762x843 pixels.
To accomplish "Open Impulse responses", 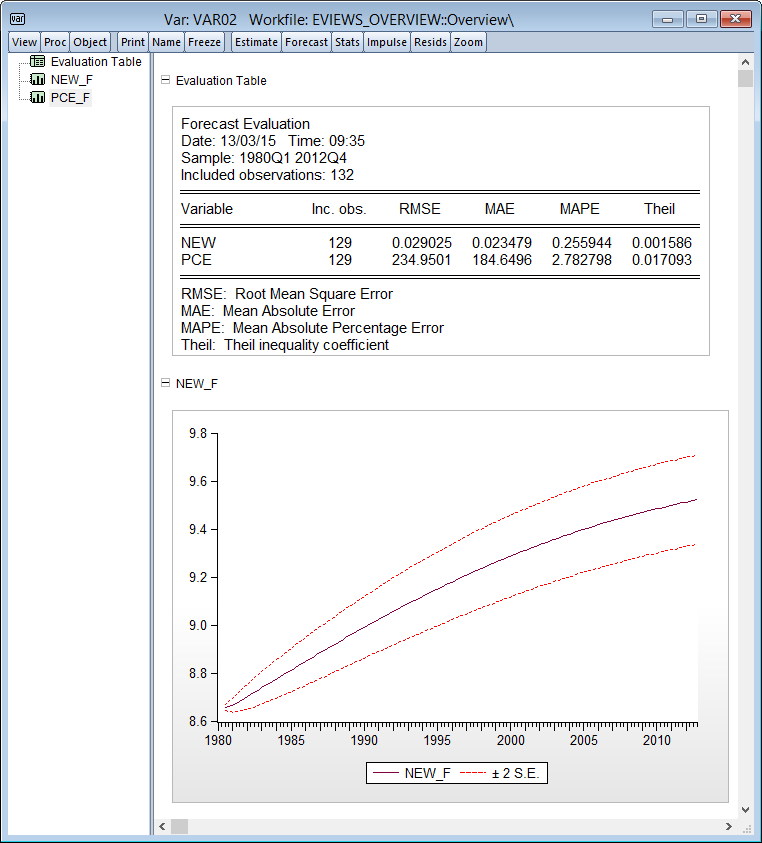I will pyautogui.click(x=386, y=42).
